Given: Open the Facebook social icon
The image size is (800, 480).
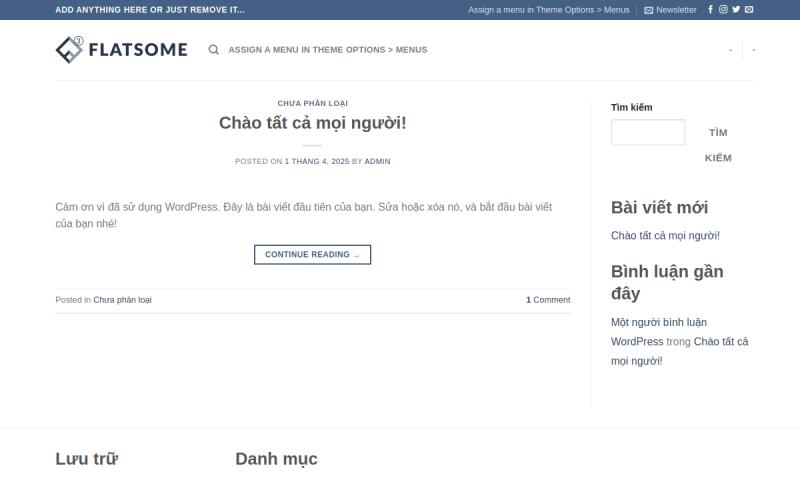Looking at the screenshot, I should click(x=711, y=10).
